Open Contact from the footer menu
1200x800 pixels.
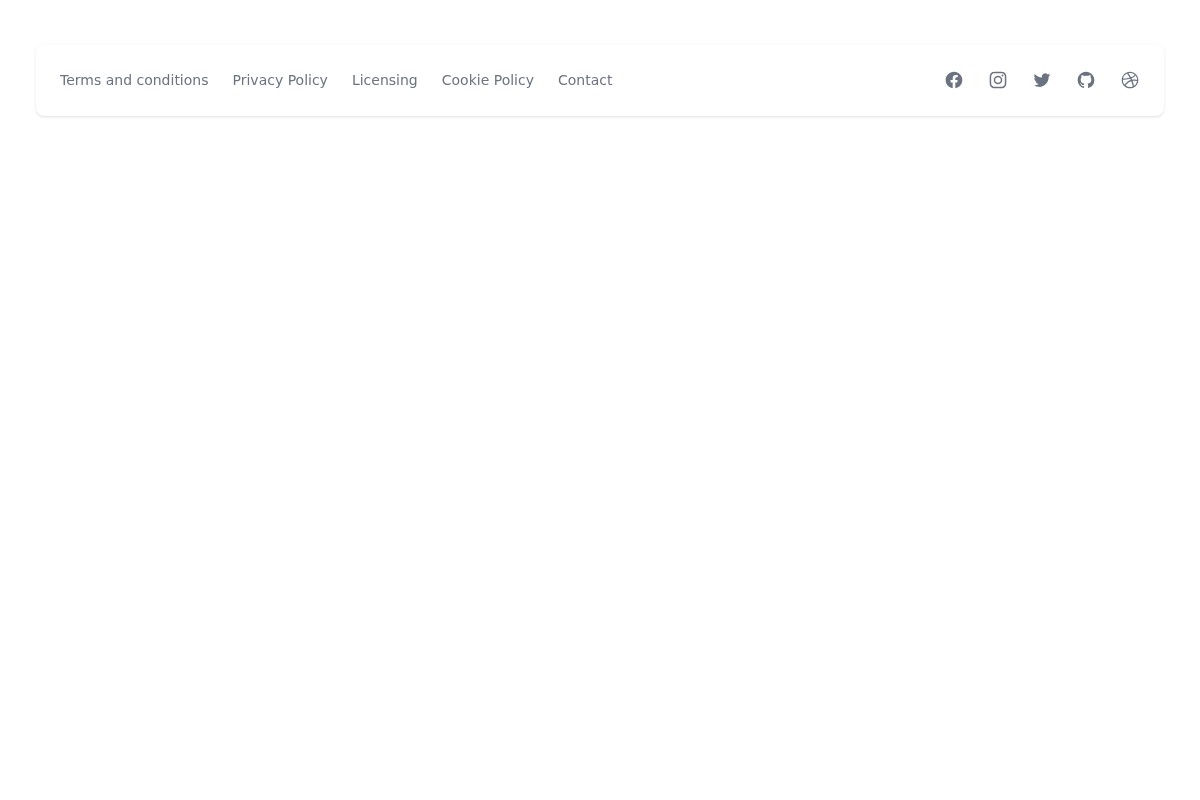[x=585, y=80]
